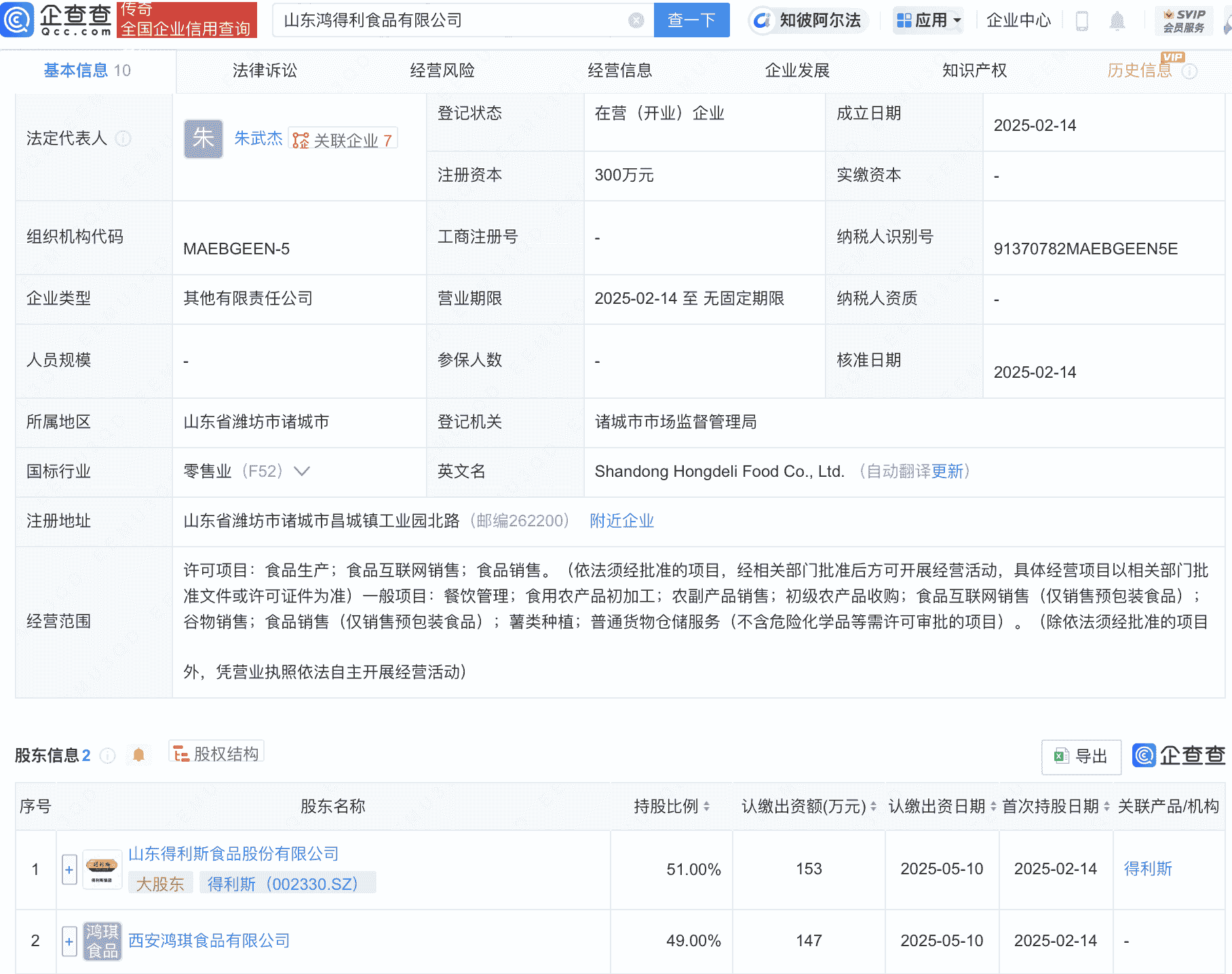Open the 附近企业 link

(621, 520)
